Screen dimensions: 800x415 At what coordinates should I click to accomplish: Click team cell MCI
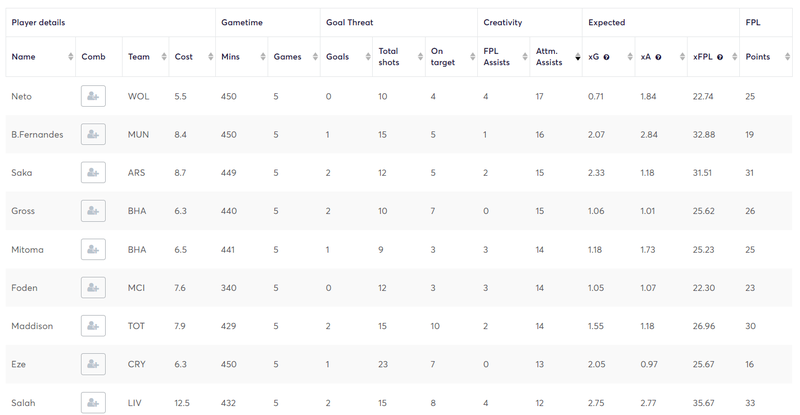tap(136, 288)
